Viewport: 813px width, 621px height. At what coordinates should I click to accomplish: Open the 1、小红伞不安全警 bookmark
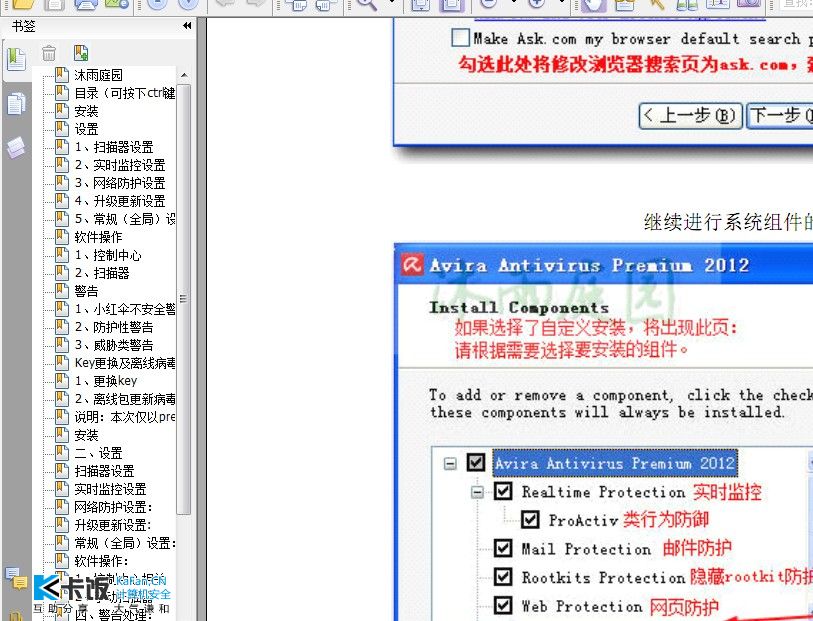[x=124, y=309]
